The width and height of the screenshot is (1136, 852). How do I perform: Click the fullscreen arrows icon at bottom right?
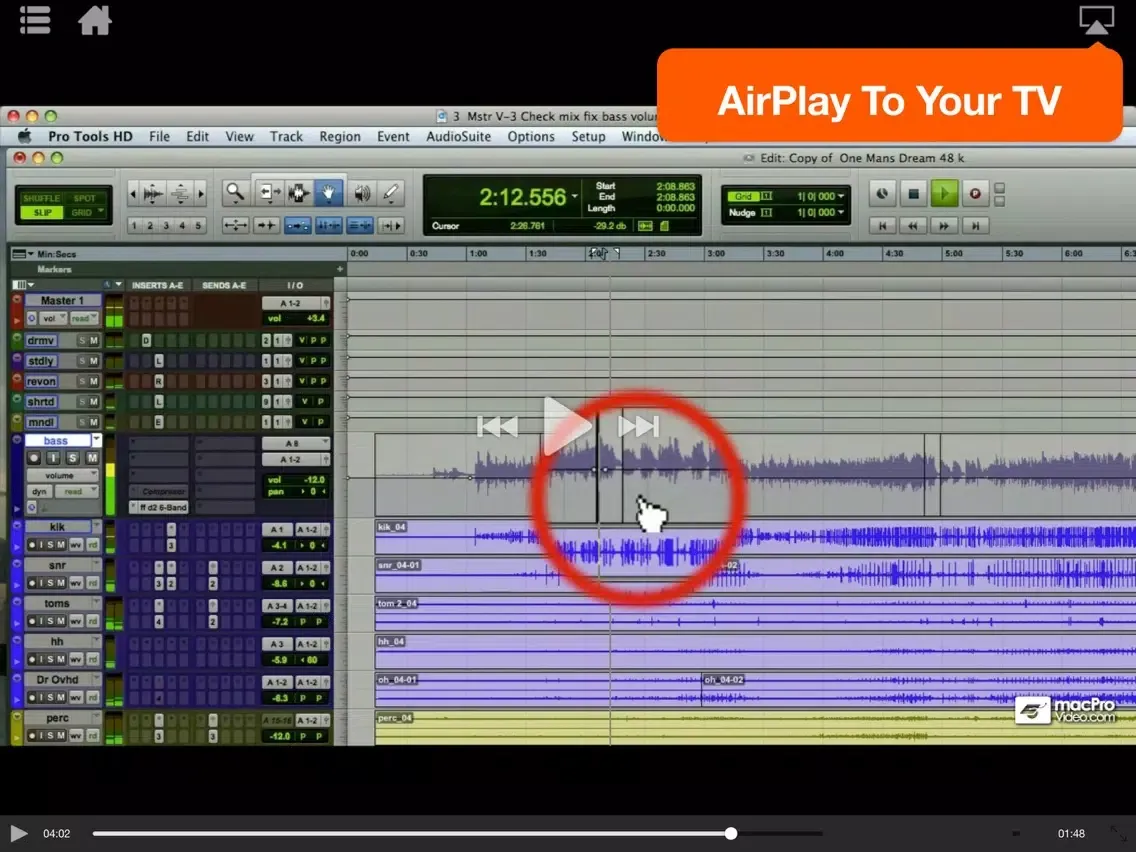1120,833
